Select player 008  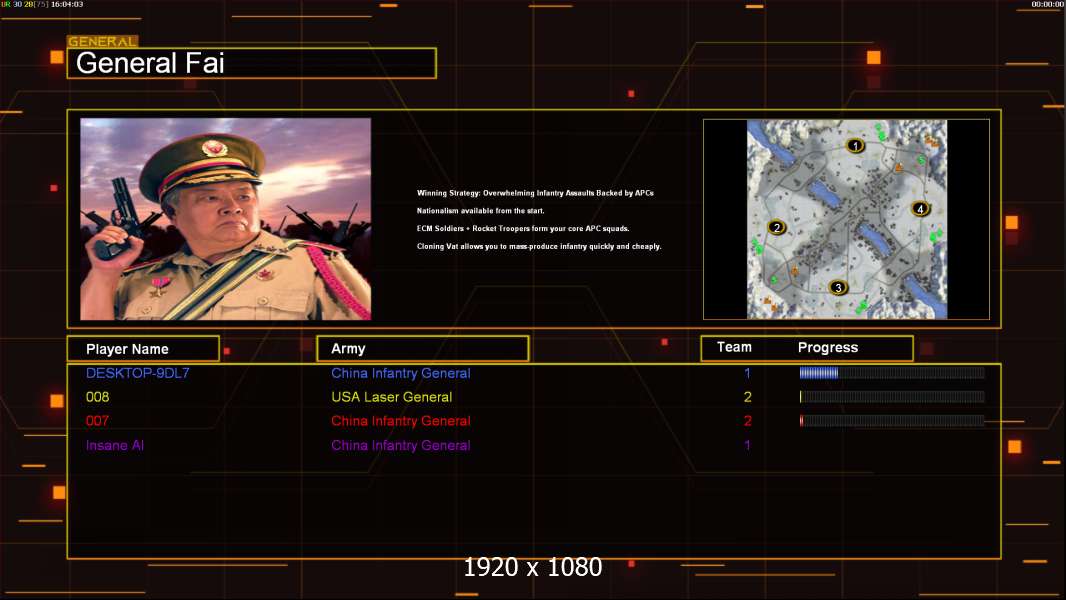coord(97,397)
